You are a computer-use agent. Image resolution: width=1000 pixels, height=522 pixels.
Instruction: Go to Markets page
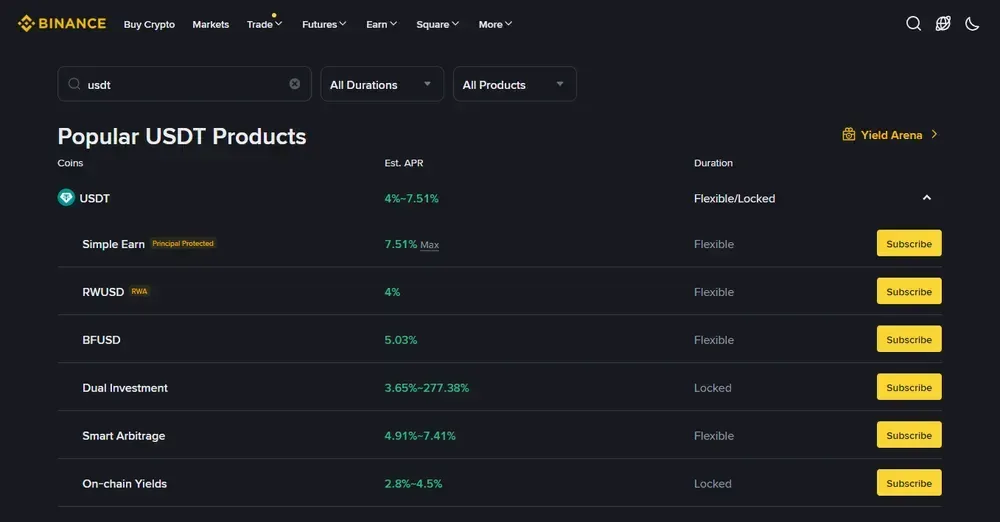click(210, 24)
